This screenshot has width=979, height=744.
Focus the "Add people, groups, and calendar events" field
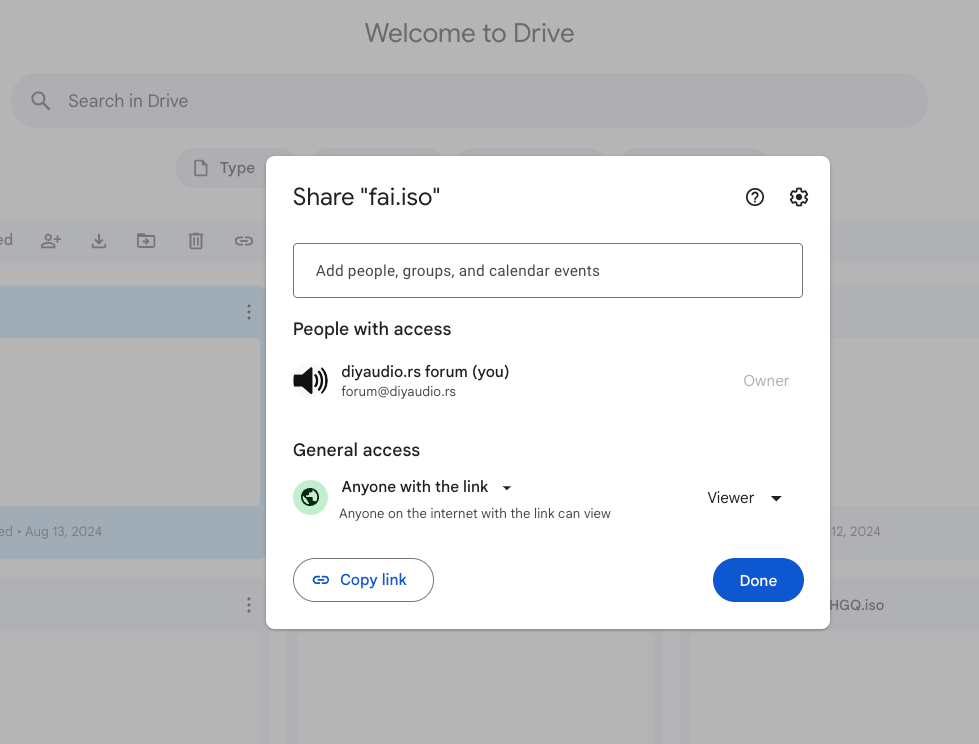548,270
